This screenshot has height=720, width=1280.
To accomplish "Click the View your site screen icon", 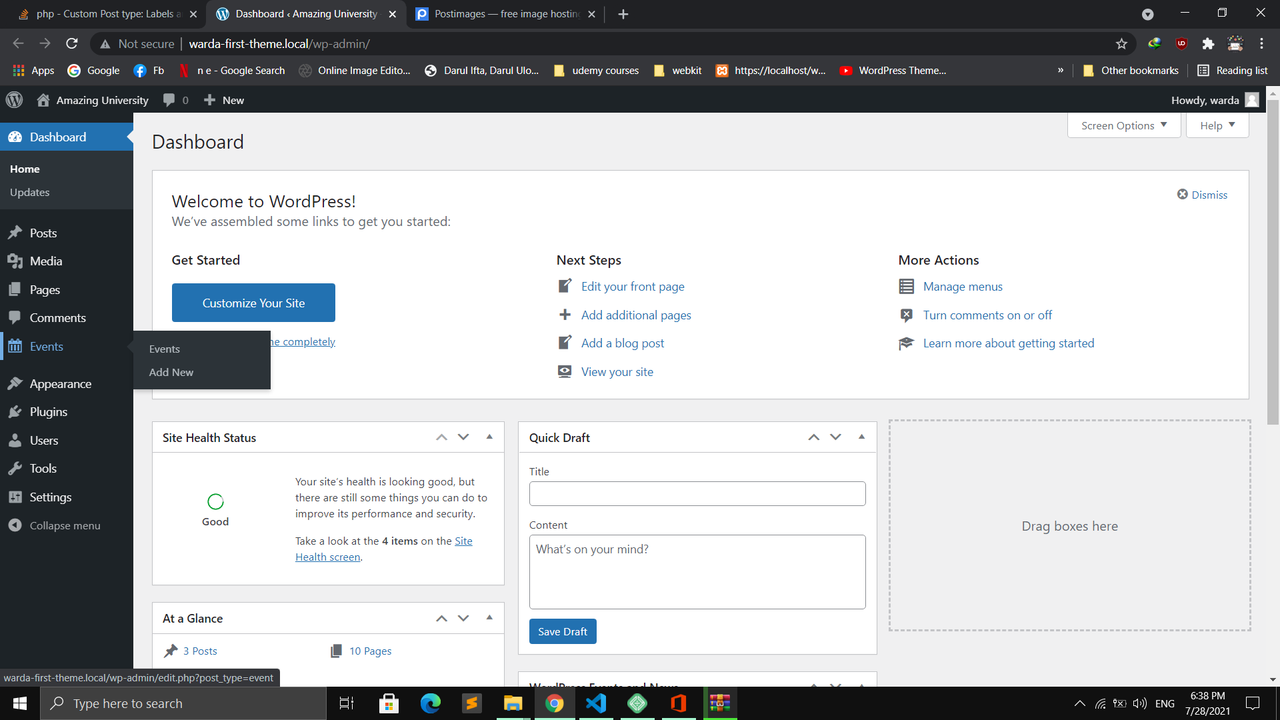I will [565, 371].
